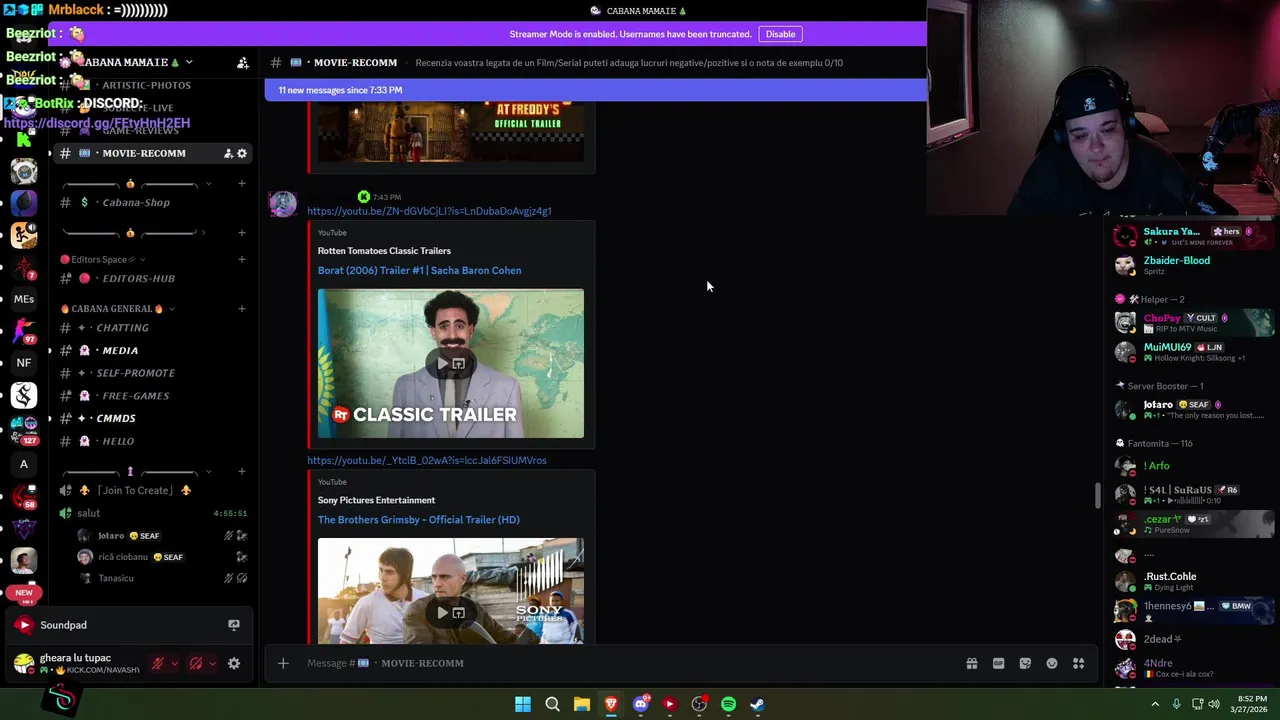The image size is (1280, 720).
Task: Click the microphone tray icon
Action: 1176,704
